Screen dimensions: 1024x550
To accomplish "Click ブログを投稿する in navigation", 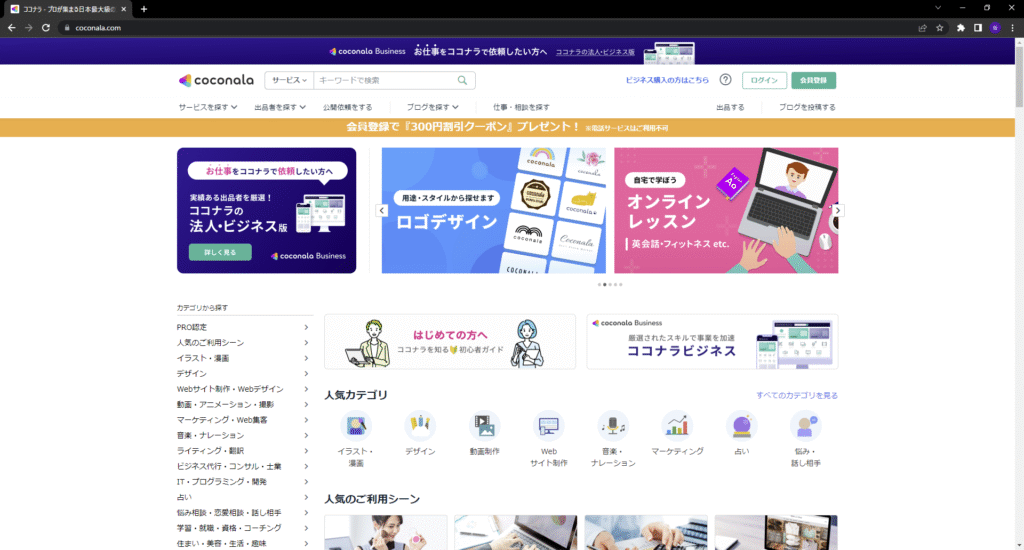I will coord(807,107).
